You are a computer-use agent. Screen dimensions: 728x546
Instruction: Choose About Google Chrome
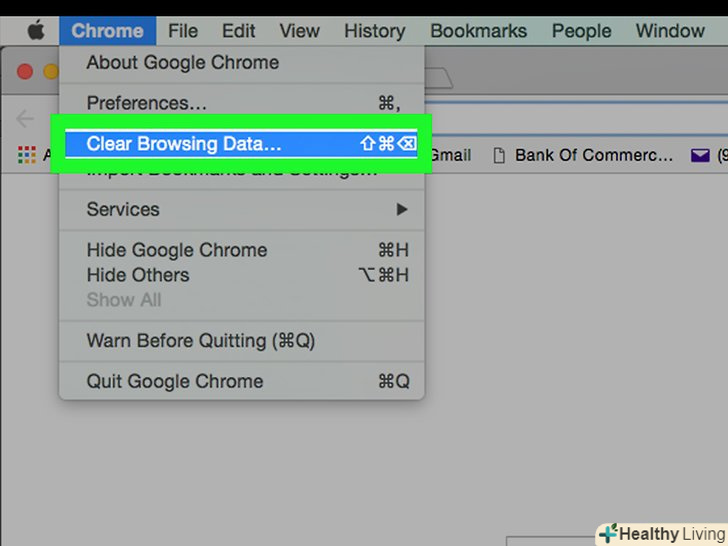[182, 63]
